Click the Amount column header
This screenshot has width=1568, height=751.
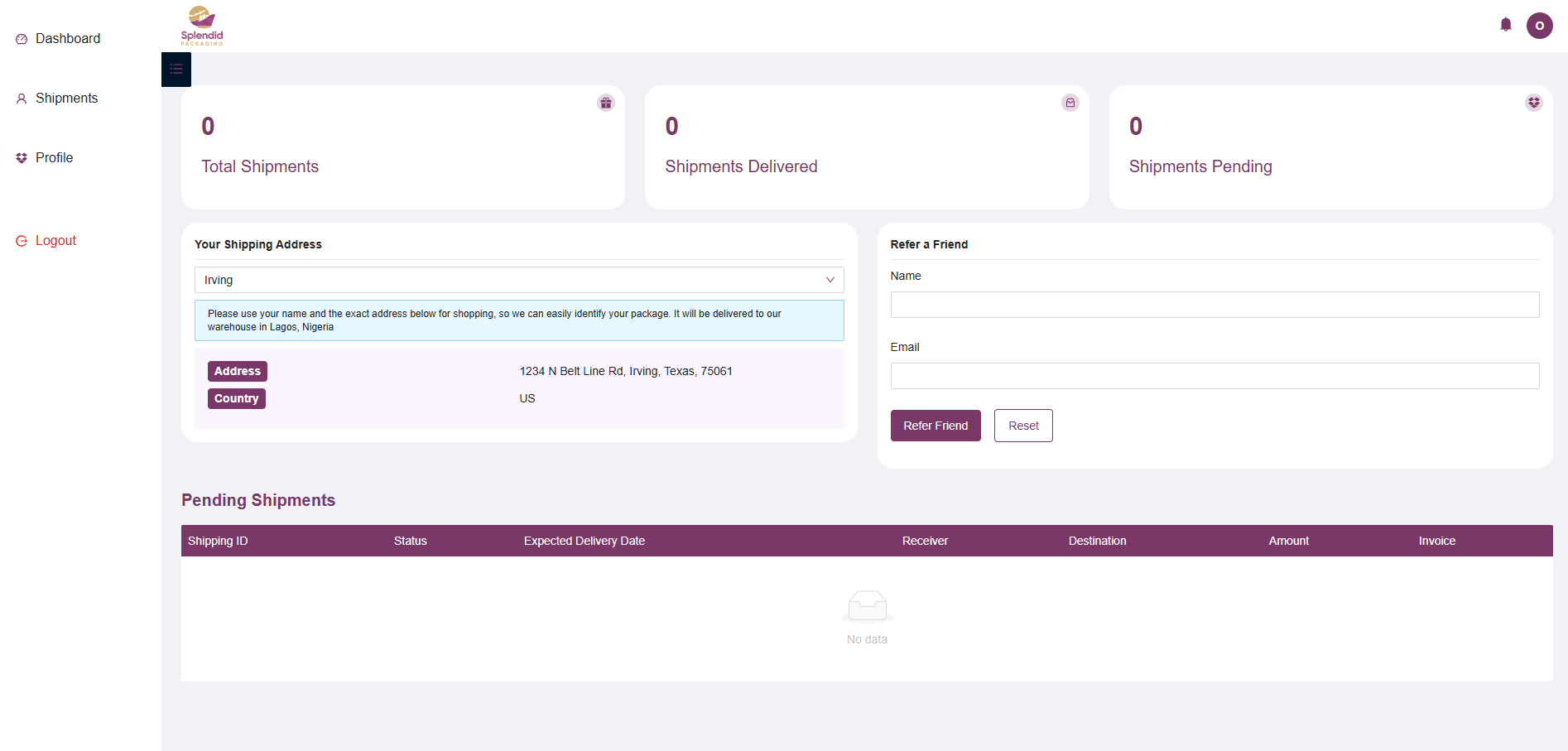pos(1289,541)
